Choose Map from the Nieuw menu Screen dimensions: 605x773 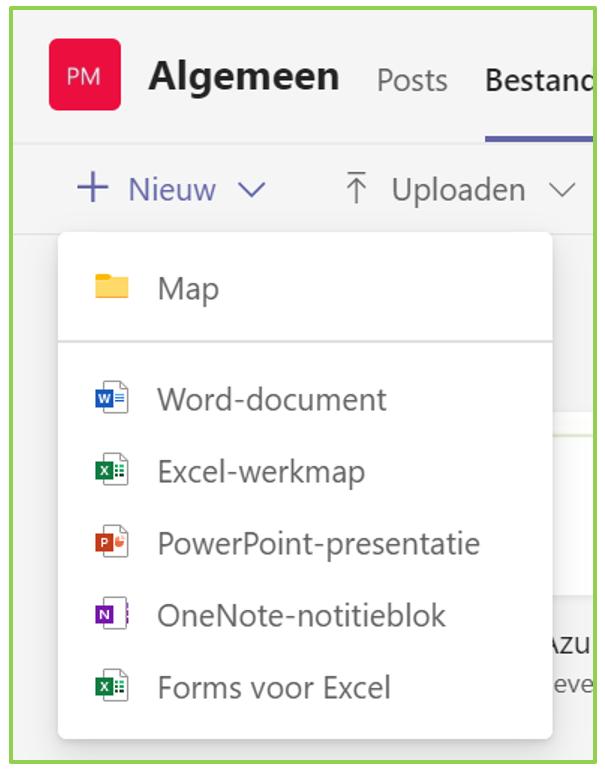(x=305, y=287)
